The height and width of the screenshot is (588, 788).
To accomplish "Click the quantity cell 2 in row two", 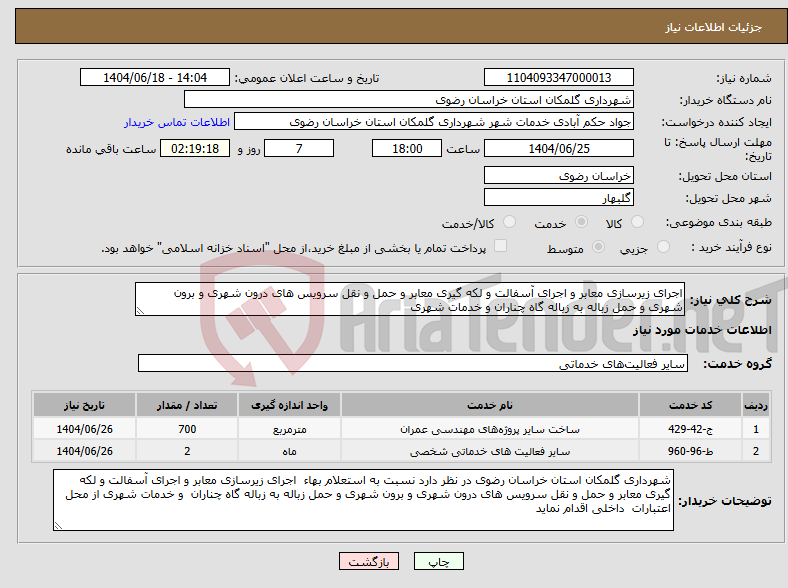I will click(x=186, y=451).
